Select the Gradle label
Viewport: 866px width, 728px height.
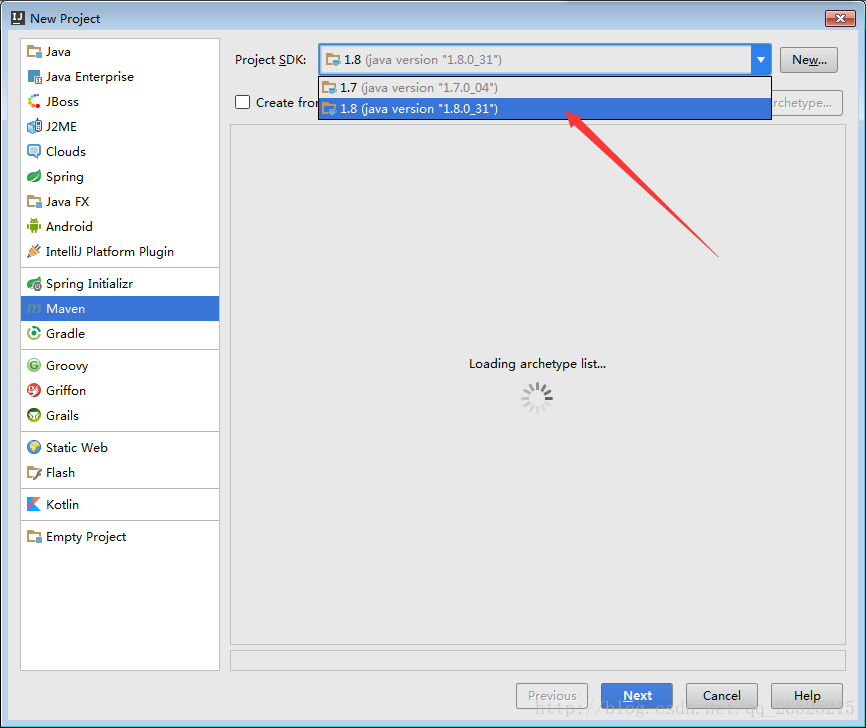click(x=65, y=334)
